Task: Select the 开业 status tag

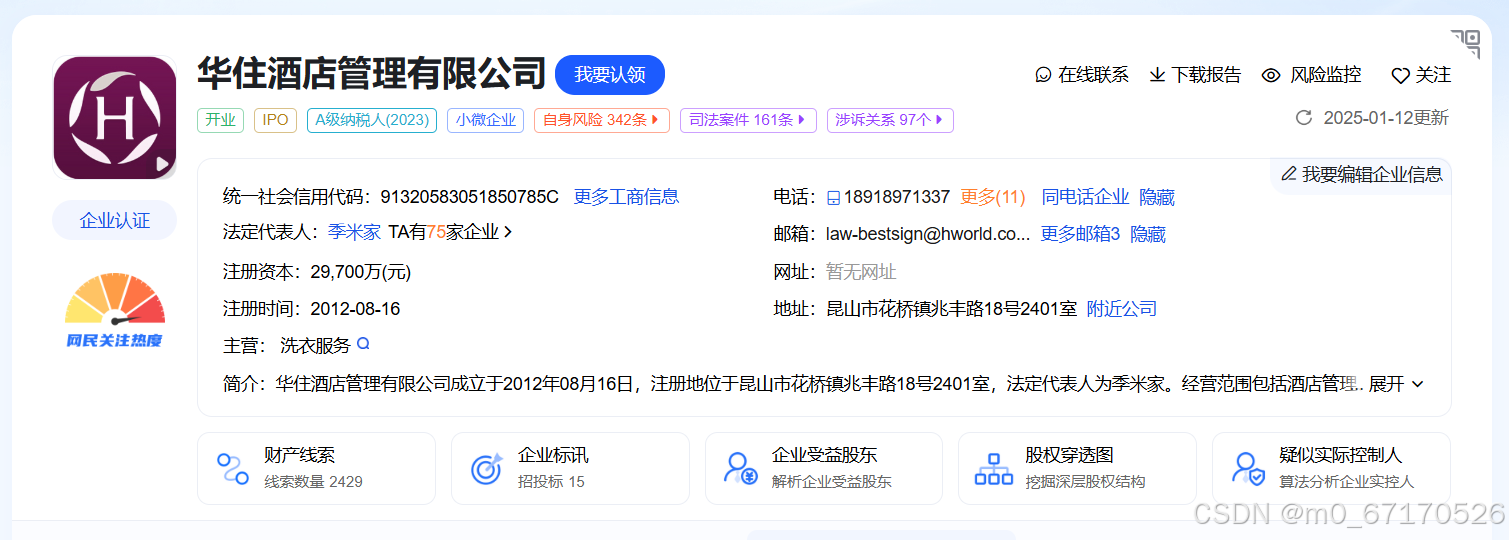Action: 220,120
